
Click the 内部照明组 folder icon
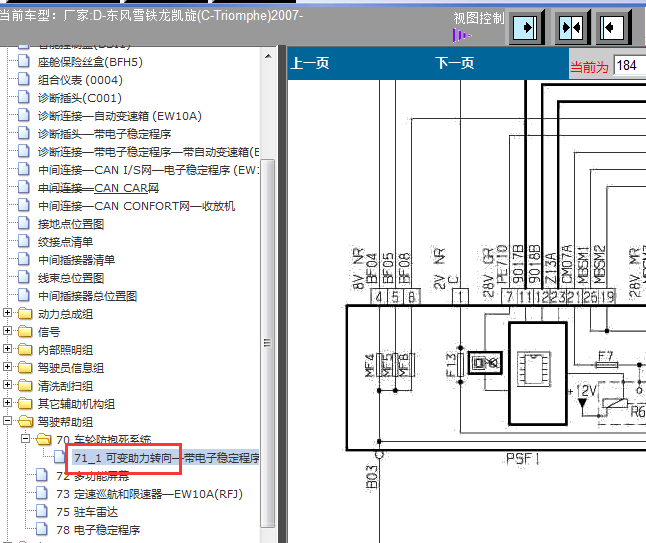point(25,349)
